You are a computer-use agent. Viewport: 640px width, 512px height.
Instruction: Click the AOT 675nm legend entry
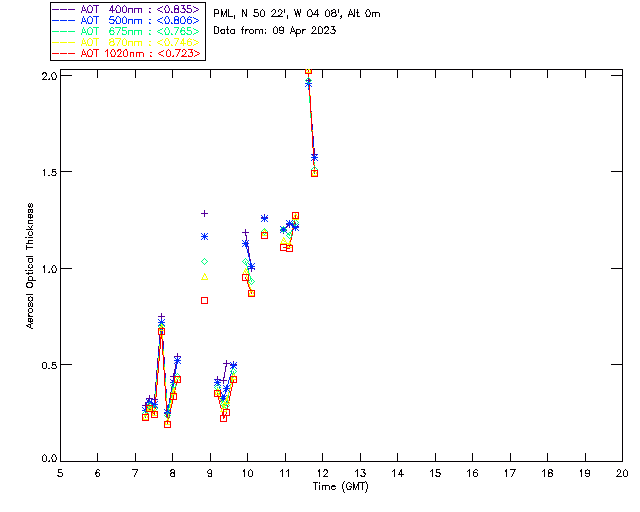pyautogui.click(x=127, y=31)
